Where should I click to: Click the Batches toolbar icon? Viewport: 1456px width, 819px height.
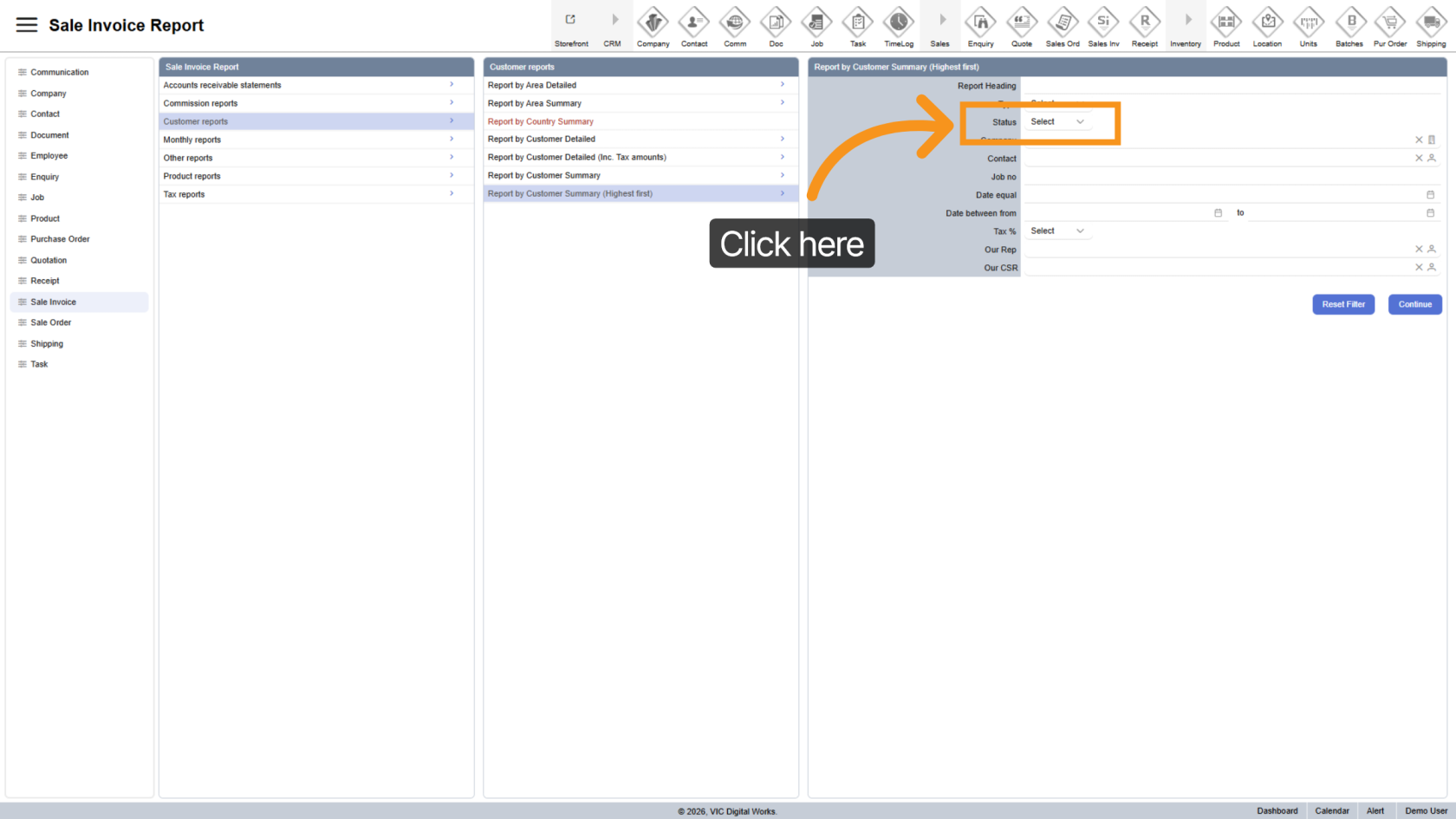pos(1349,22)
